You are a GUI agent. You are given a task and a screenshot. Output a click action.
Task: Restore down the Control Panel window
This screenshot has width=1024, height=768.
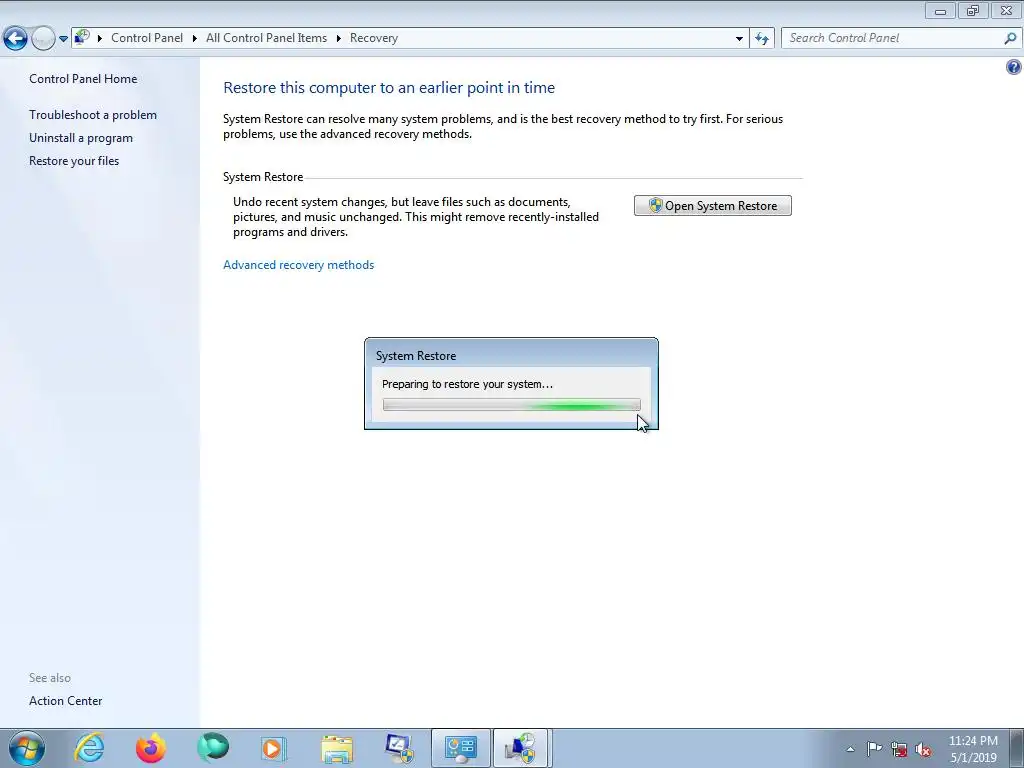(x=973, y=10)
